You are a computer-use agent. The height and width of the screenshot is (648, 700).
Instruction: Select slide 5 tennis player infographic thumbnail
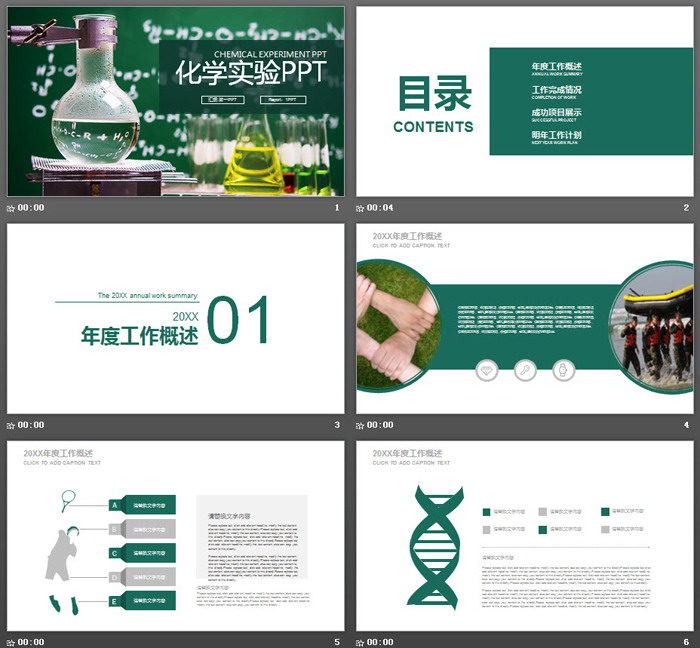click(175, 536)
